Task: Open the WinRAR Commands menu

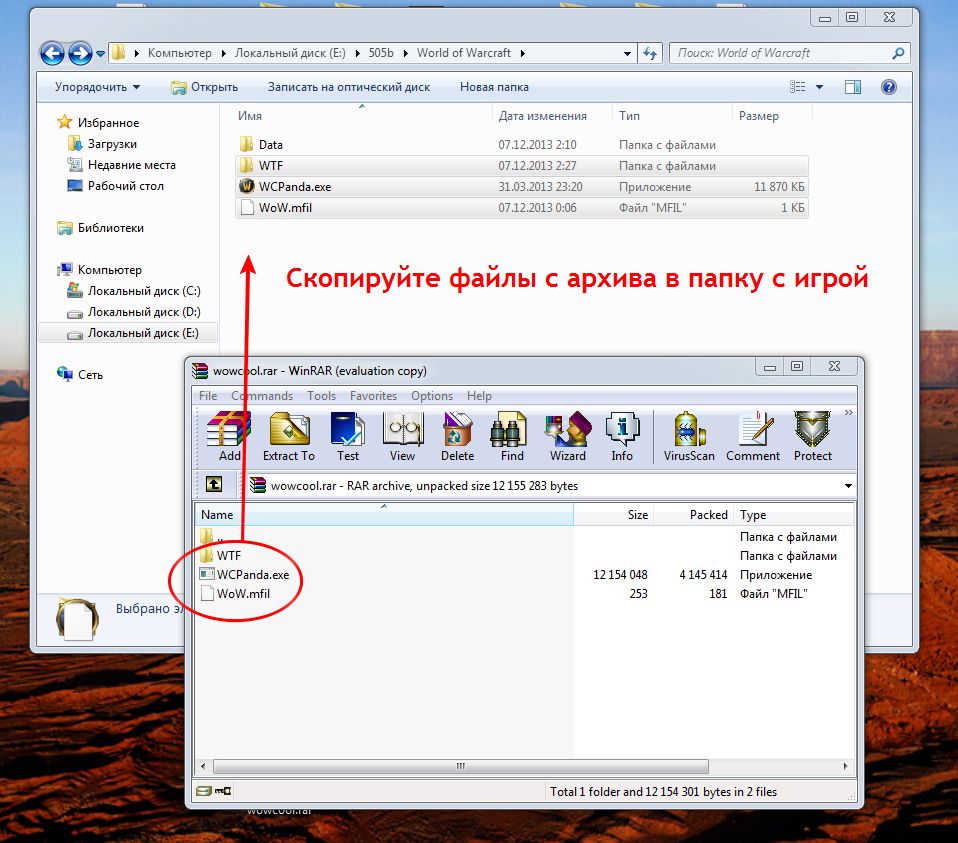Action: pyautogui.click(x=261, y=395)
